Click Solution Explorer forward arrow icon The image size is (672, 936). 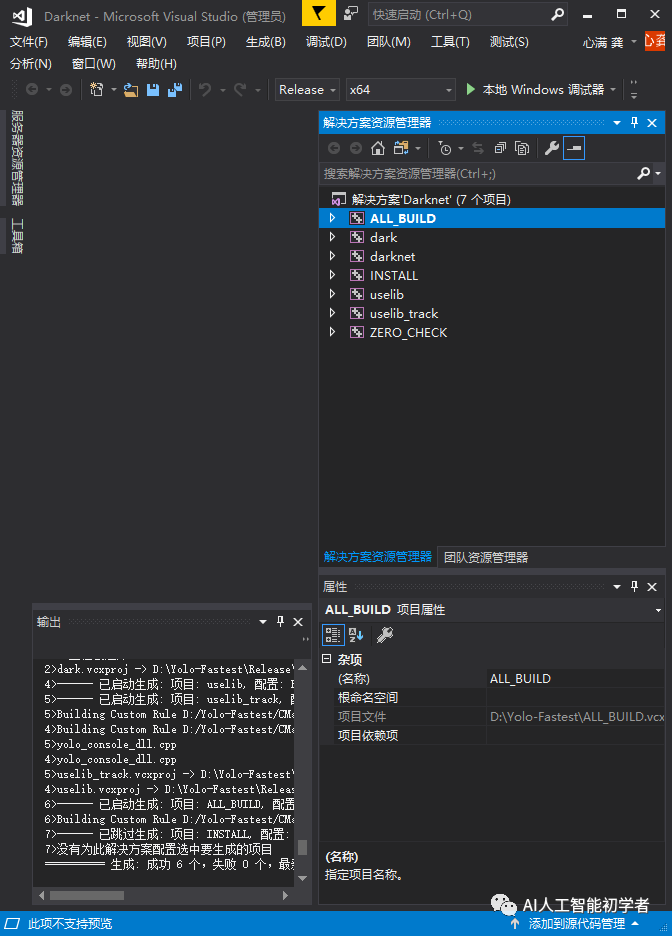tap(356, 148)
